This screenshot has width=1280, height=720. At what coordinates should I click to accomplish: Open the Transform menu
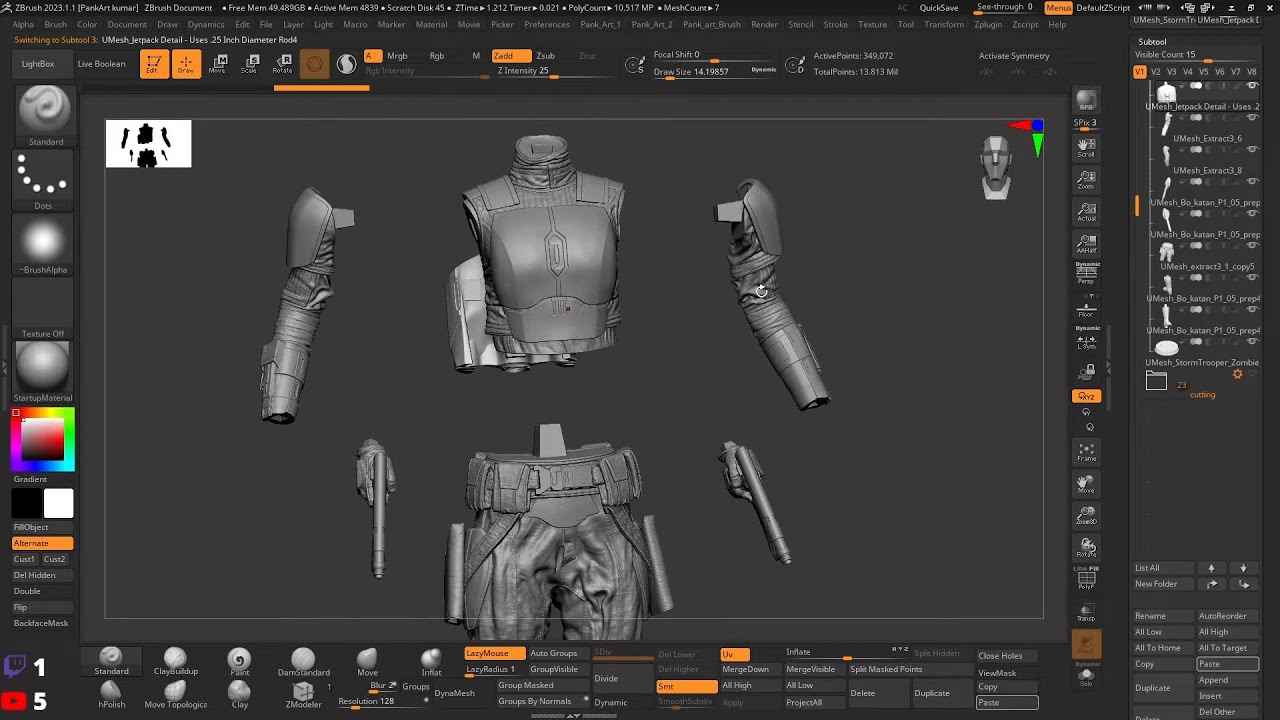point(943,24)
